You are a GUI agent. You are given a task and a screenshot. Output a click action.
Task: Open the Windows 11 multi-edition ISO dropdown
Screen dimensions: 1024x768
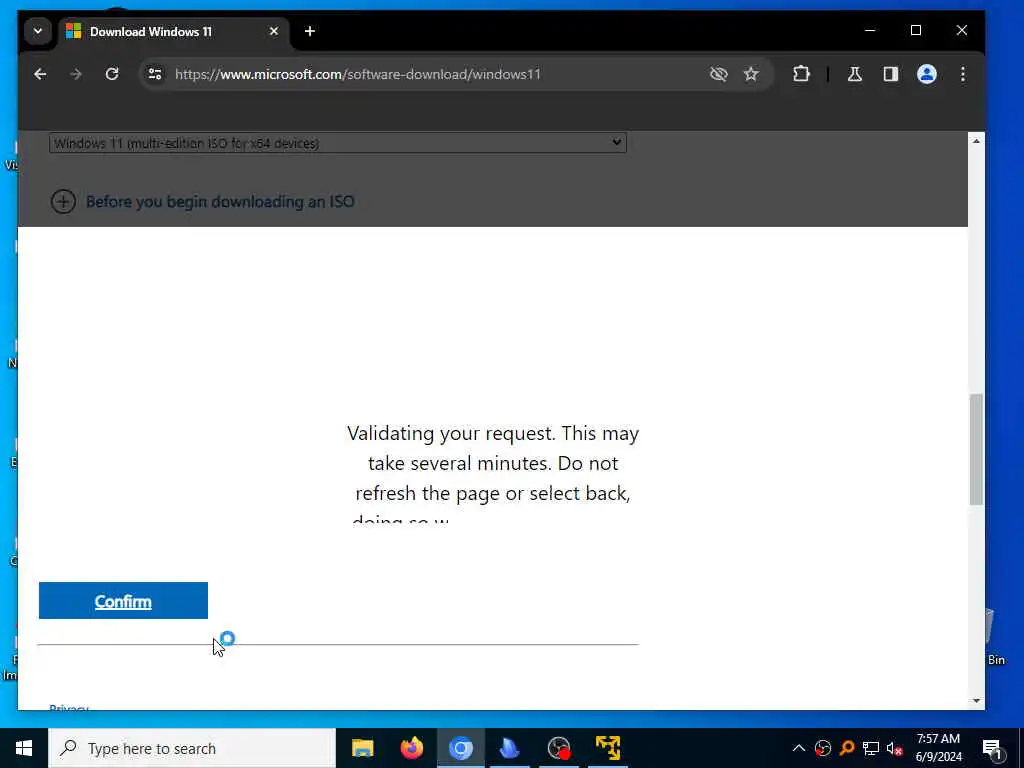[x=338, y=143]
